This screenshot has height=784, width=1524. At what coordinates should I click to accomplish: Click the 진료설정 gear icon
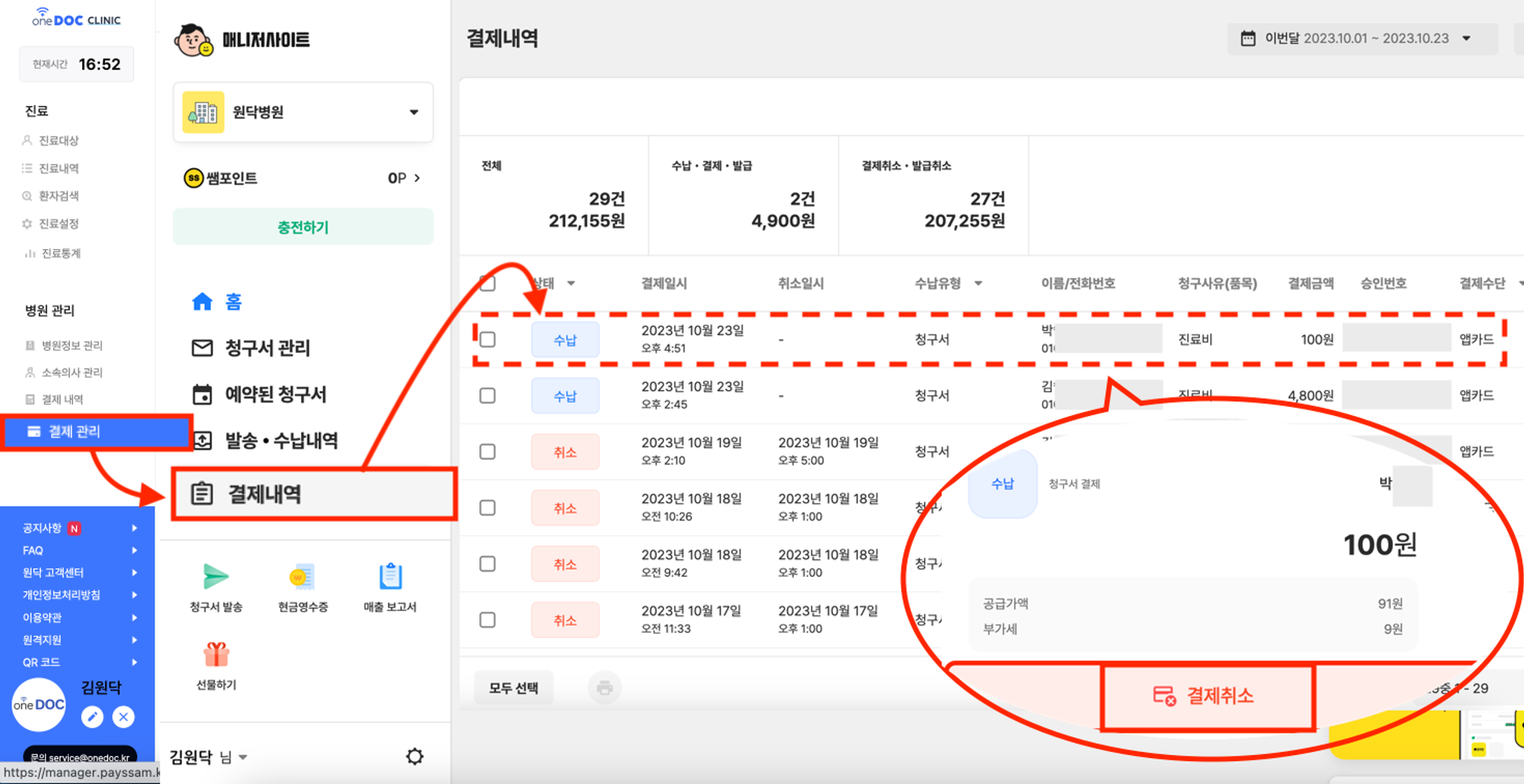[x=27, y=224]
